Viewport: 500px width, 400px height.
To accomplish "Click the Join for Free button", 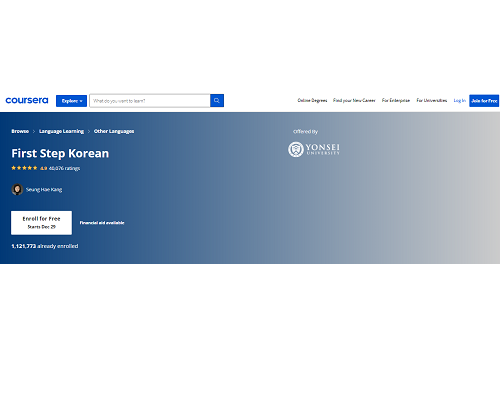I will [484, 101].
